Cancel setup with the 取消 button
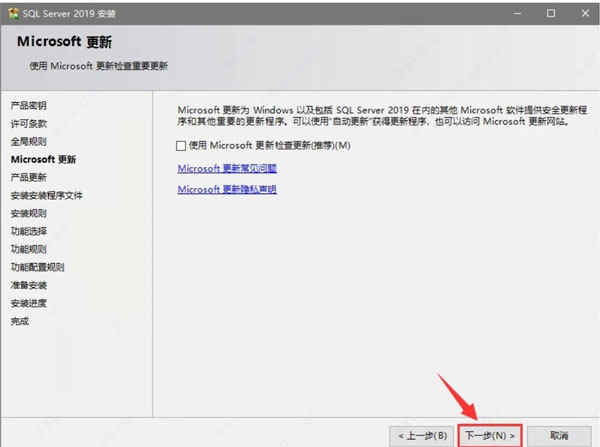This screenshot has width=600, height=447. tap(559, 436)
